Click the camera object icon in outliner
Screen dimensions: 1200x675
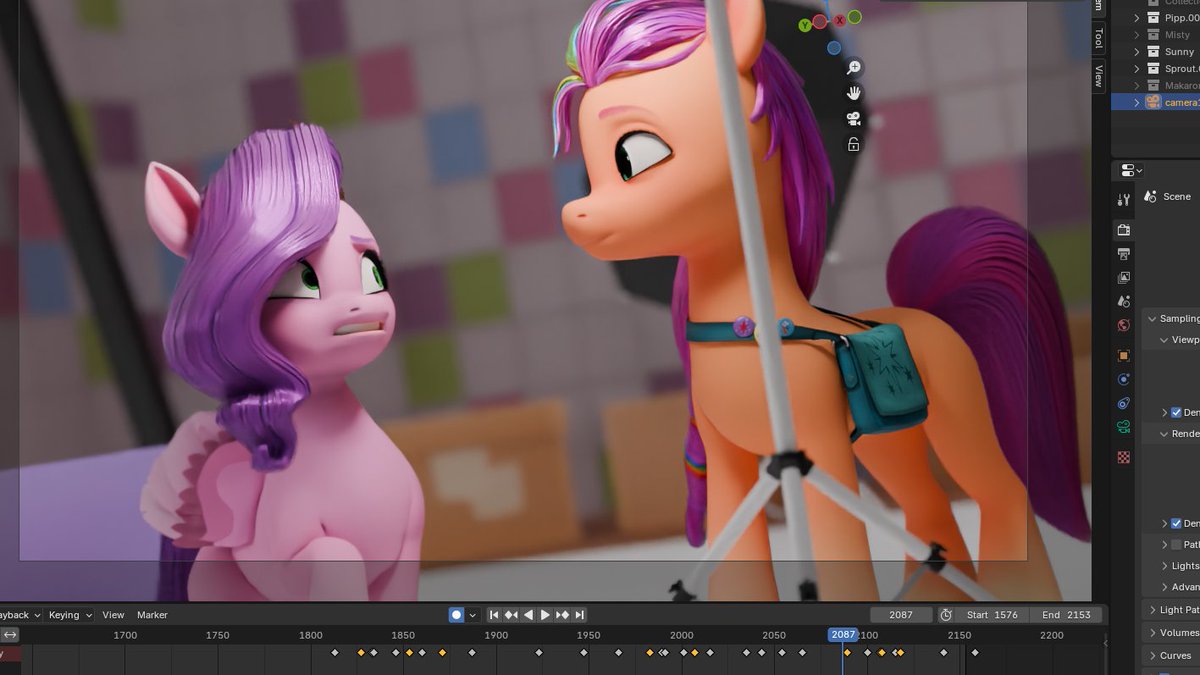[1153, 102]
